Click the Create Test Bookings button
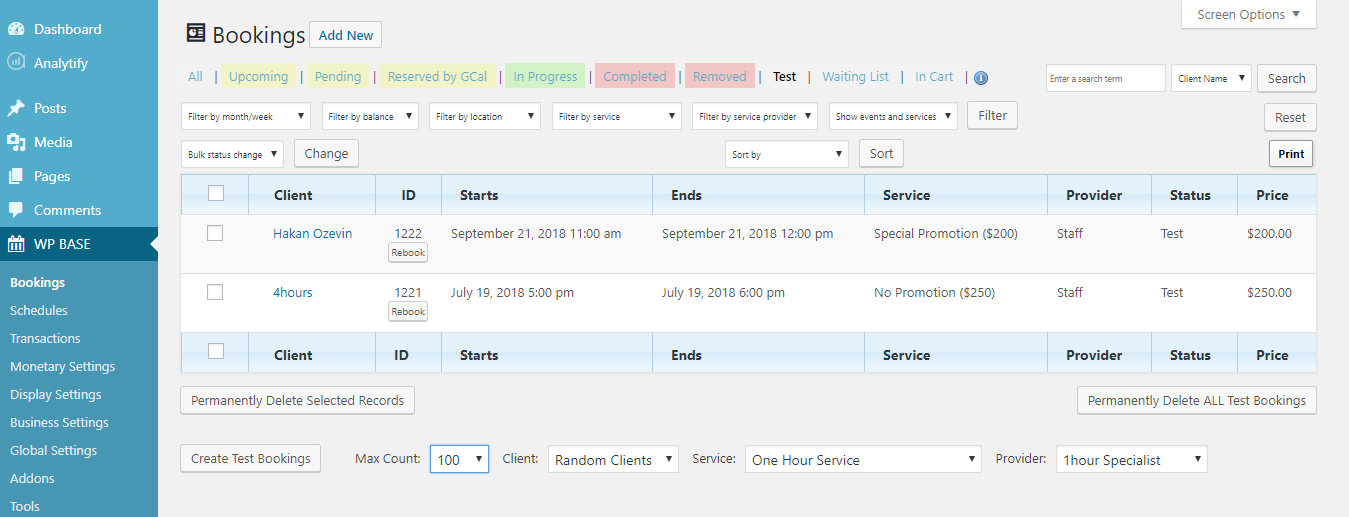1349x517 pixels. tap(251, 458)
